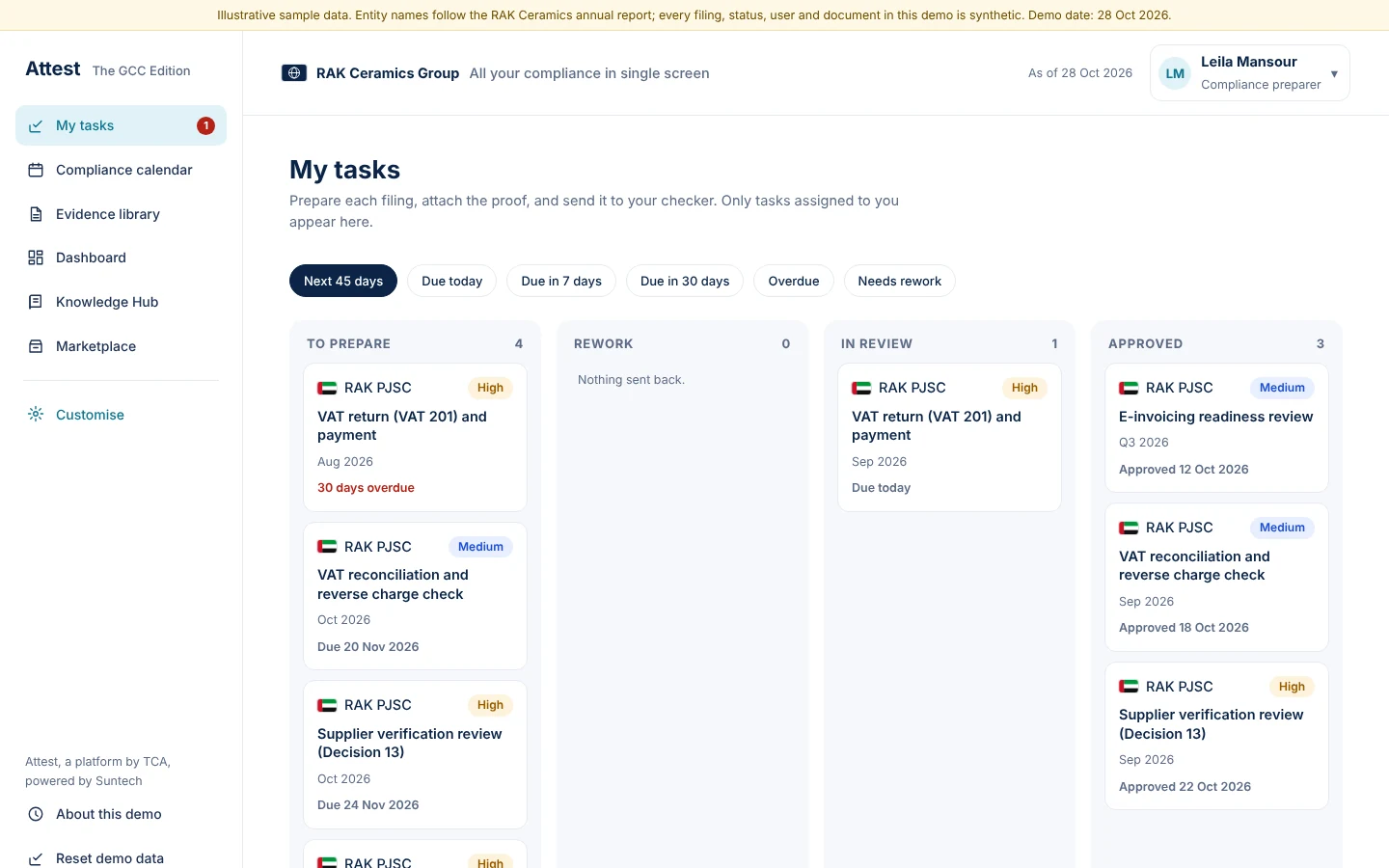Show tasks that need rework

[900, 281]
